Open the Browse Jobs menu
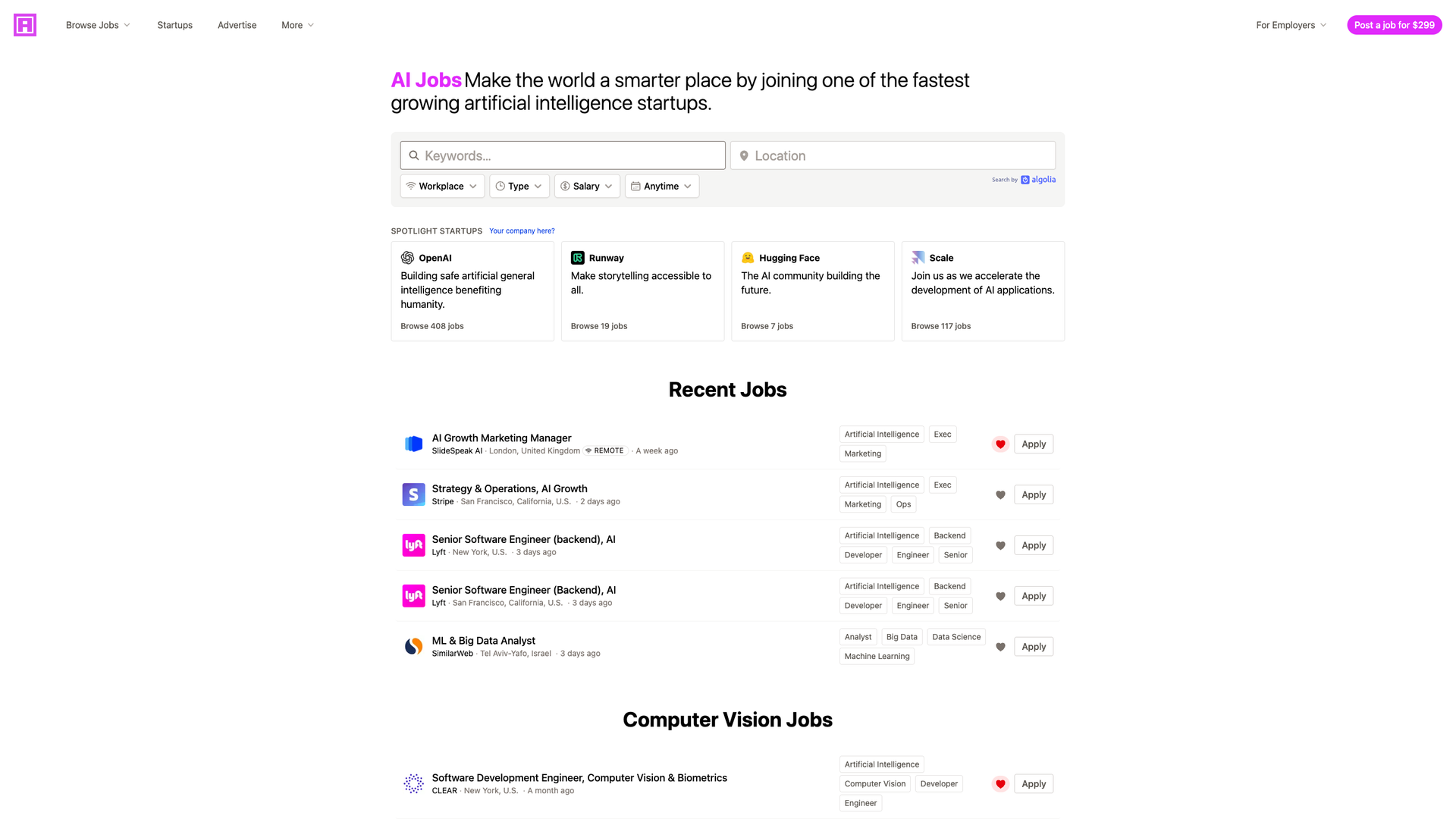The width and height of the screenshot is (1456, 819). (x=97, y=25)
